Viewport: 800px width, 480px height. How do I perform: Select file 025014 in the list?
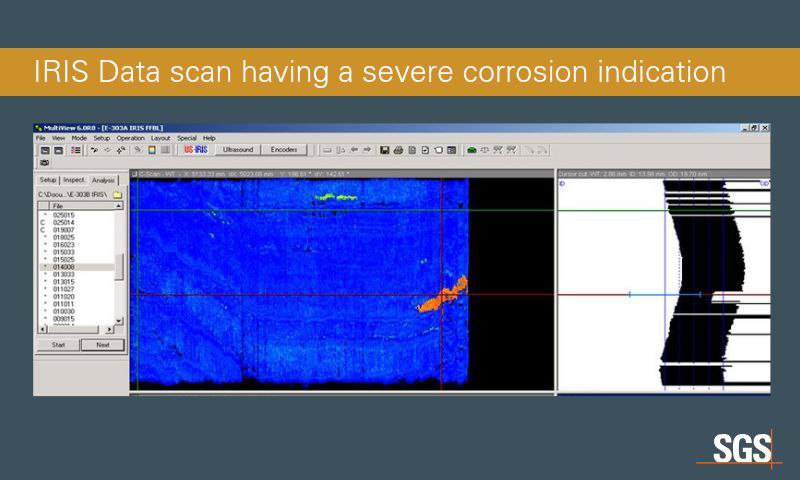(64, 222)
